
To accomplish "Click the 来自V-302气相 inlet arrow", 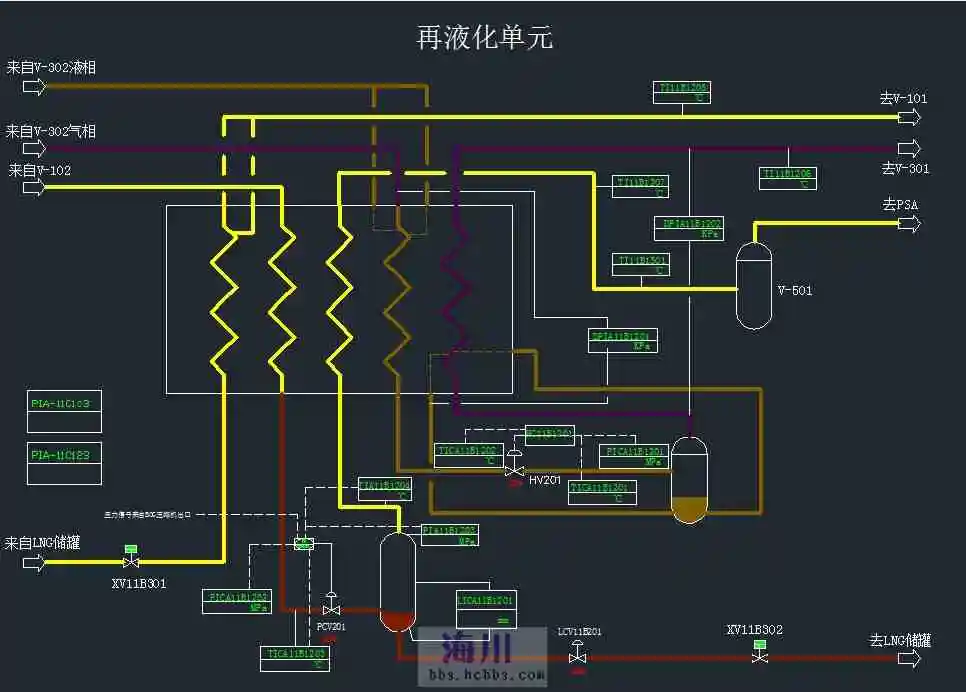I will [34, 149].
